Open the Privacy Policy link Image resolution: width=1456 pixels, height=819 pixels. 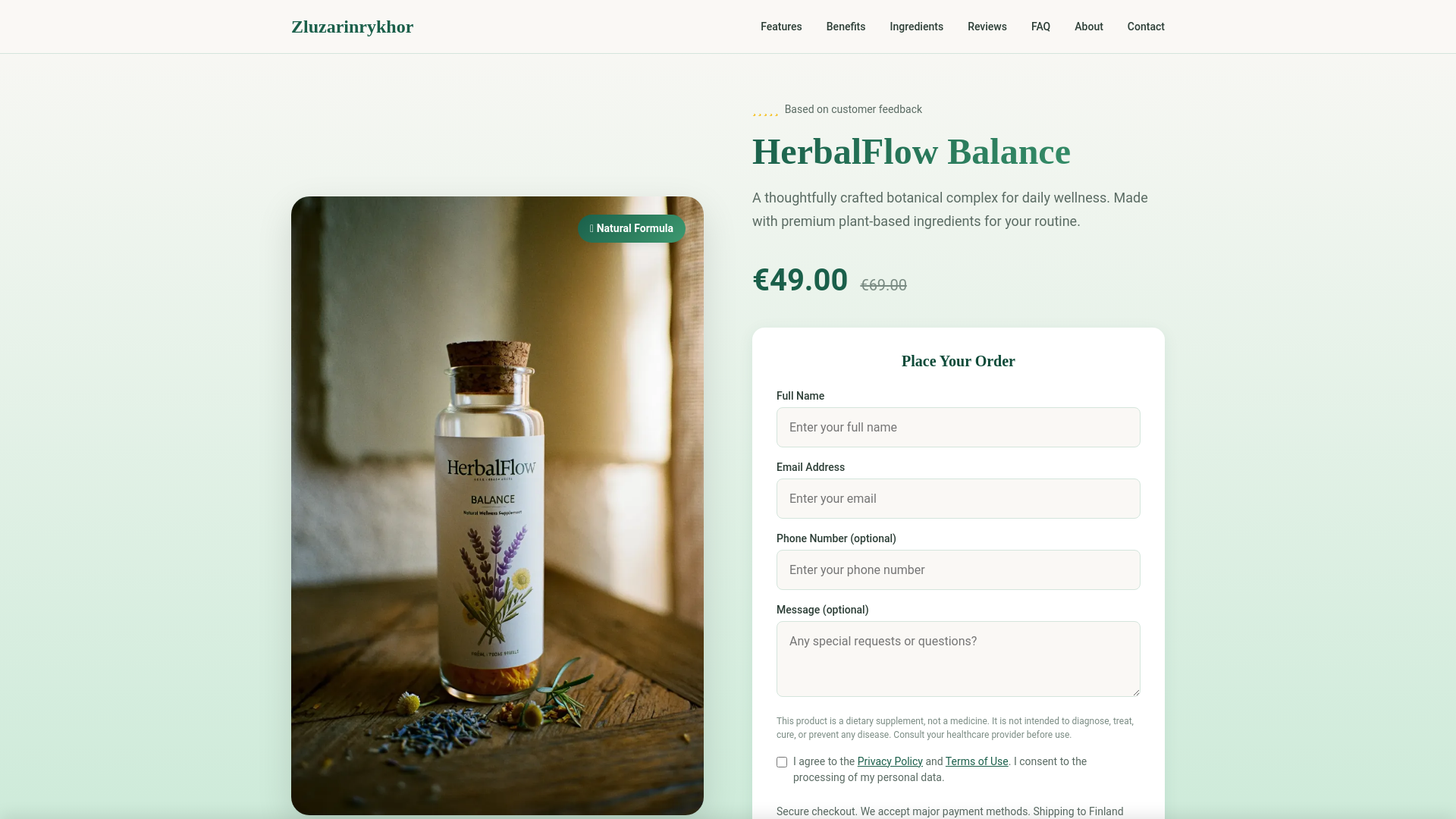[890, 761]
